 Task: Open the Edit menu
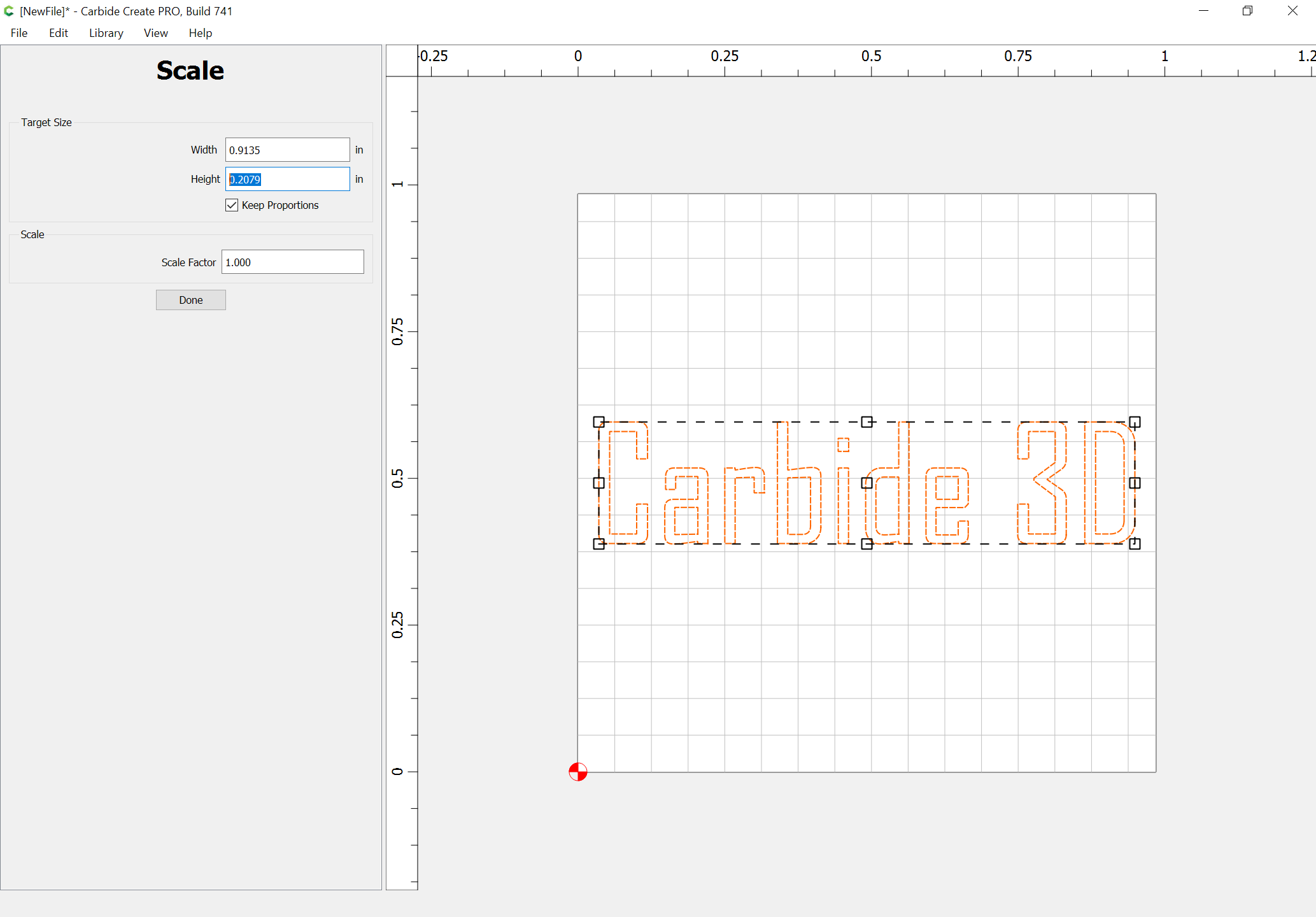pyautogui.click(x=59, y=33)
